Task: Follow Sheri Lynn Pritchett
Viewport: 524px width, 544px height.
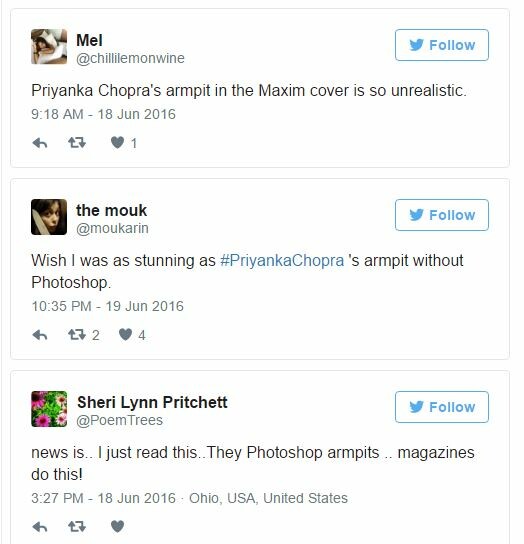Action: (x=442, y=407)
